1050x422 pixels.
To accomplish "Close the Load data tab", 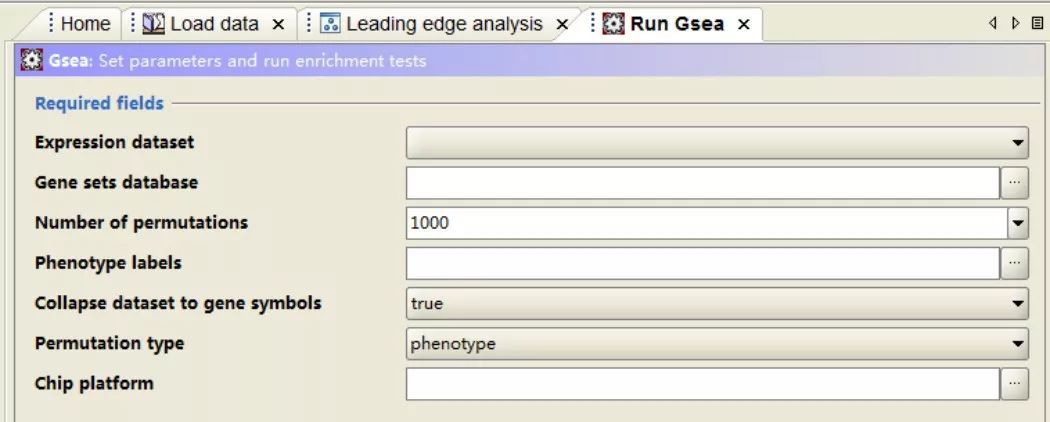I will click(x=279, y=25).
